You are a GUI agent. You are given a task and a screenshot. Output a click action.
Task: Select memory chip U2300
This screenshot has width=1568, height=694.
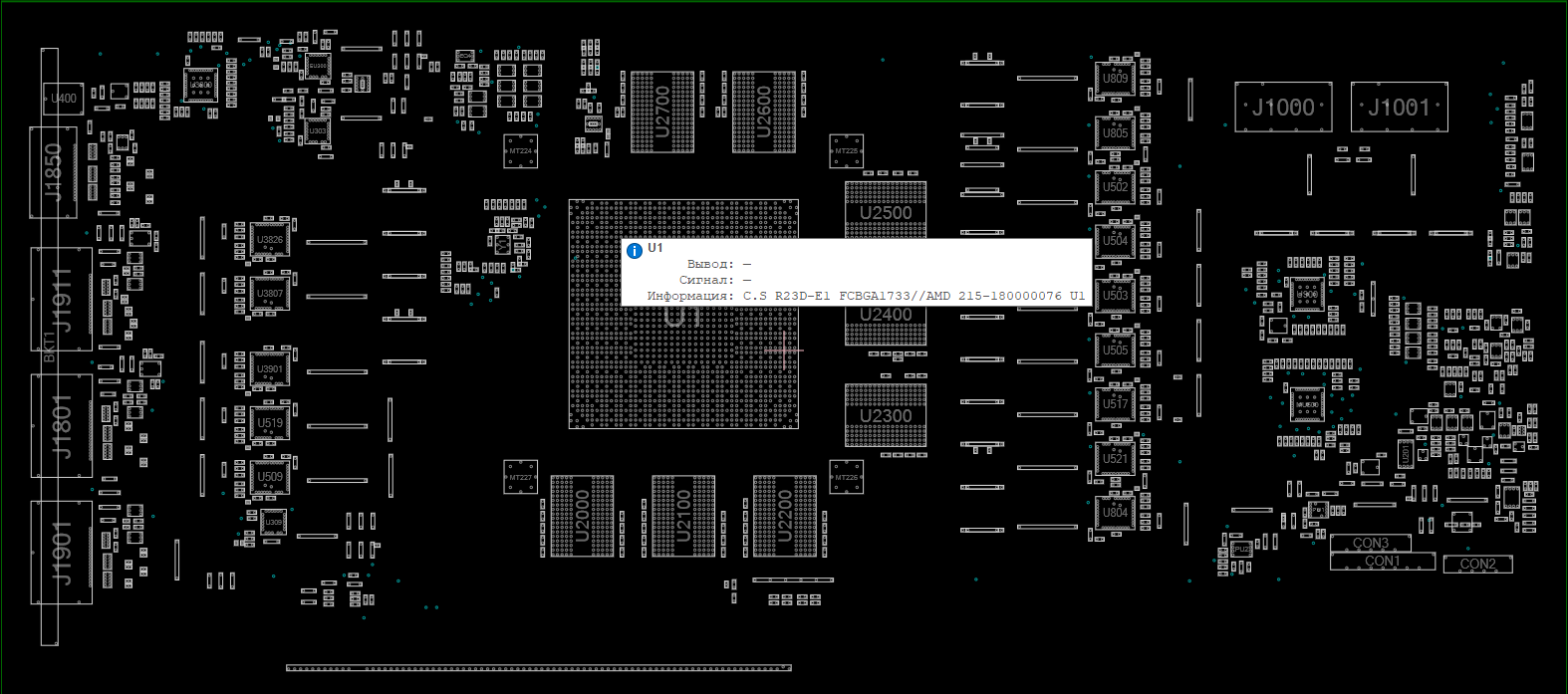pos(886,415)
